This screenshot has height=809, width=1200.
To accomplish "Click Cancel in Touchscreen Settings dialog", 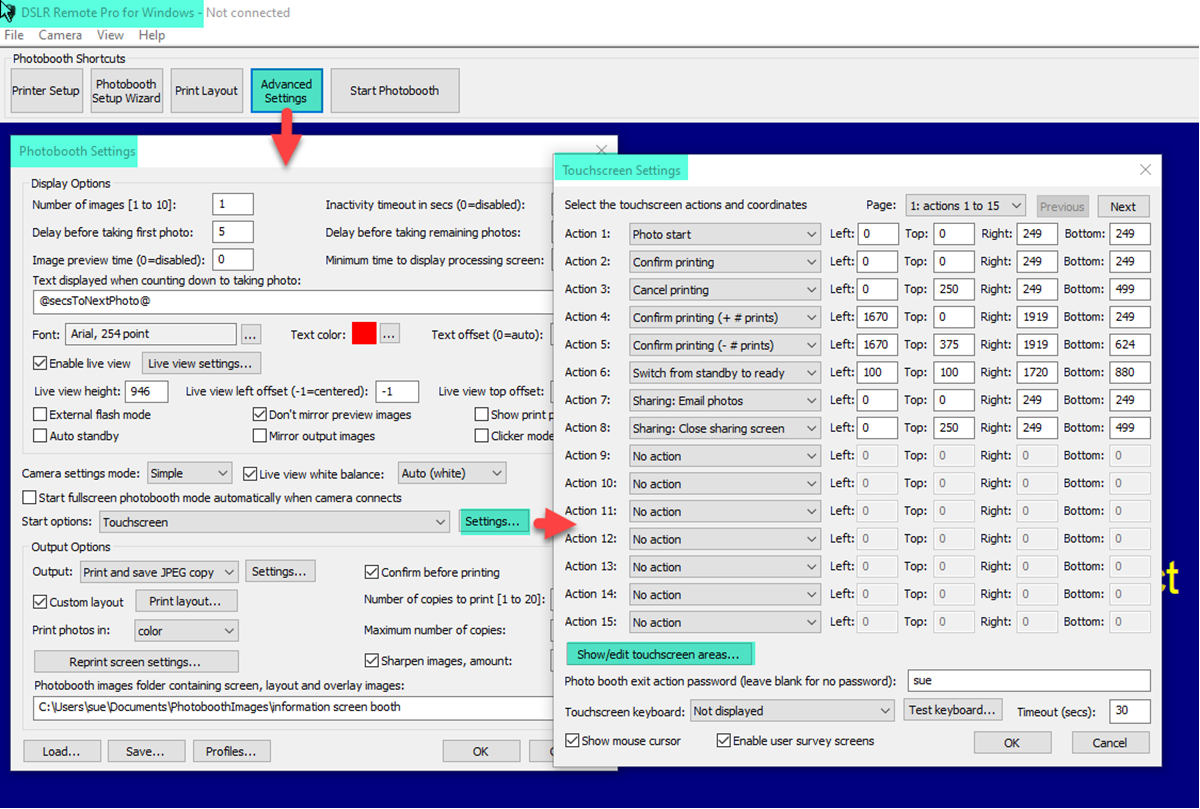I will tap(1110, 743).
